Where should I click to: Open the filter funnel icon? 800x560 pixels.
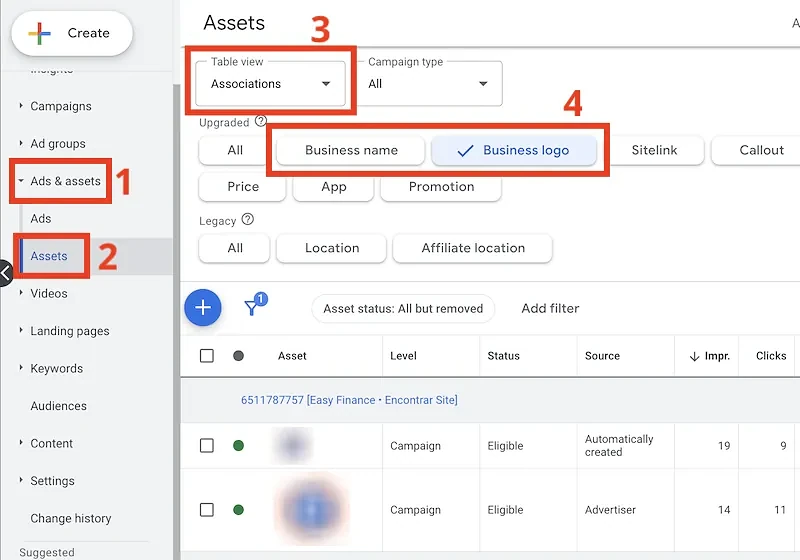pos(252,308)
